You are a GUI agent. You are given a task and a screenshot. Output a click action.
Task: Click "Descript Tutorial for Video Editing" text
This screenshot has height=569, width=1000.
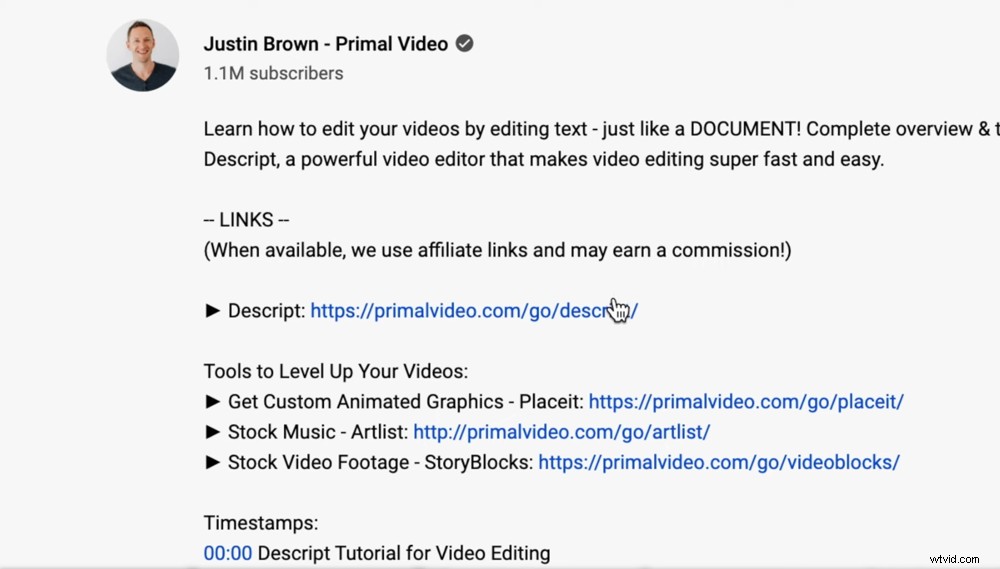[x=404, y=553]
